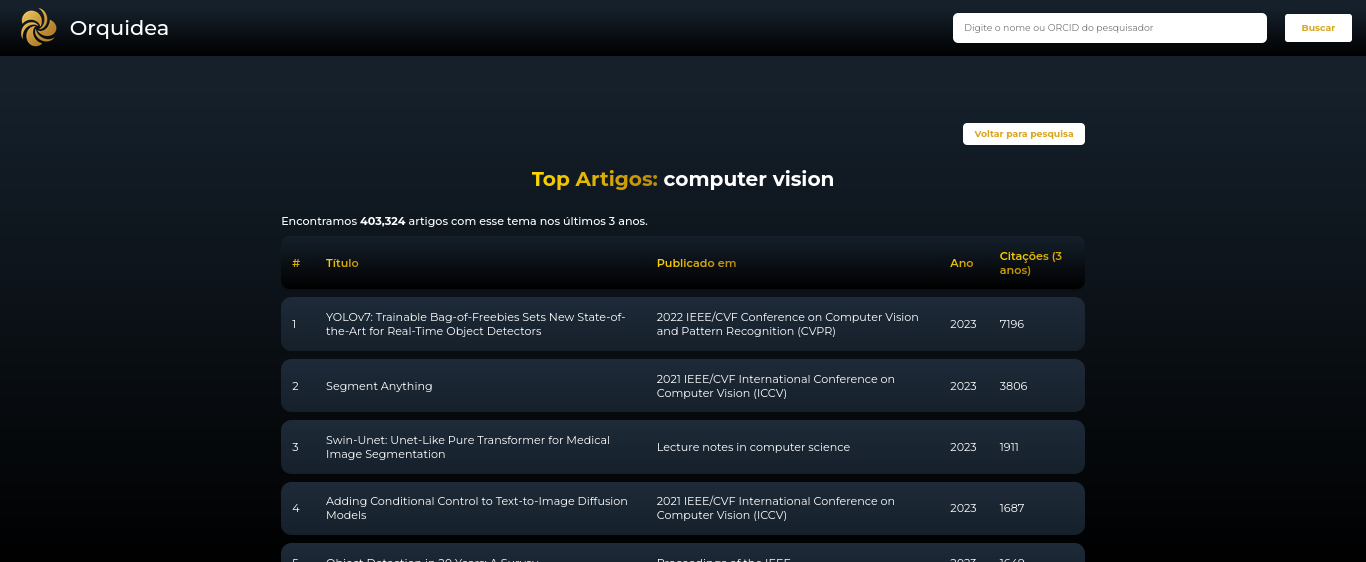Click Lecture notes in computer science venue
This screenshot has height=562, width=1366.
[753, 447]
